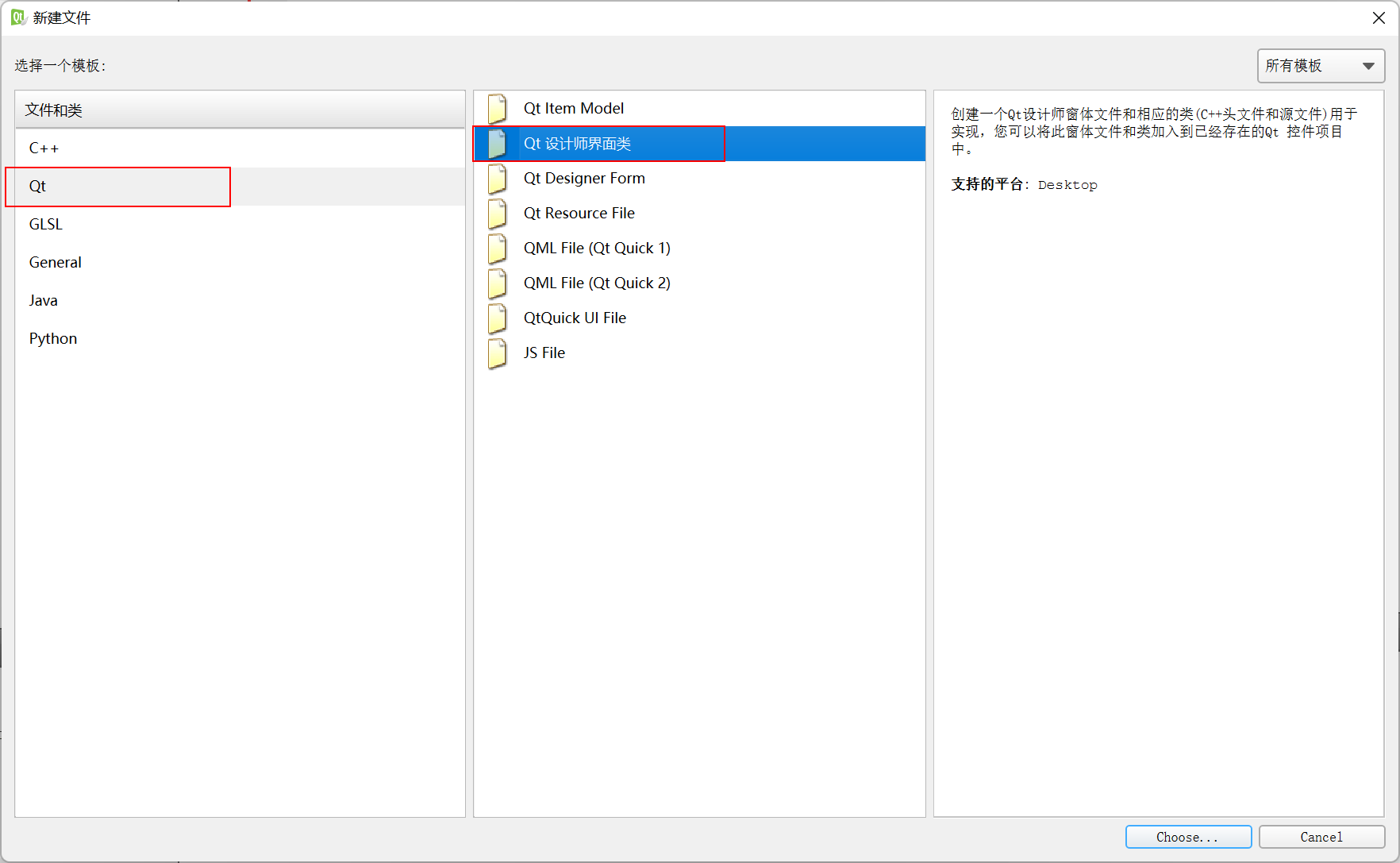
Task: Click the Cancel button
Action: click(1321, 837)
